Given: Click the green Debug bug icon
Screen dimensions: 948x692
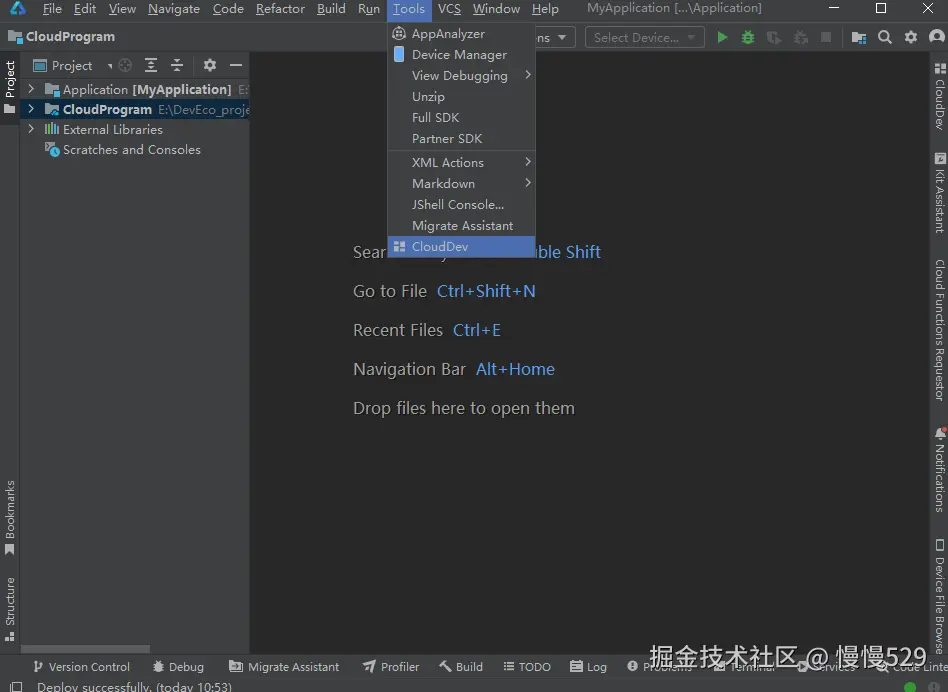Looking at the screenshot, I should coord(748,37).
